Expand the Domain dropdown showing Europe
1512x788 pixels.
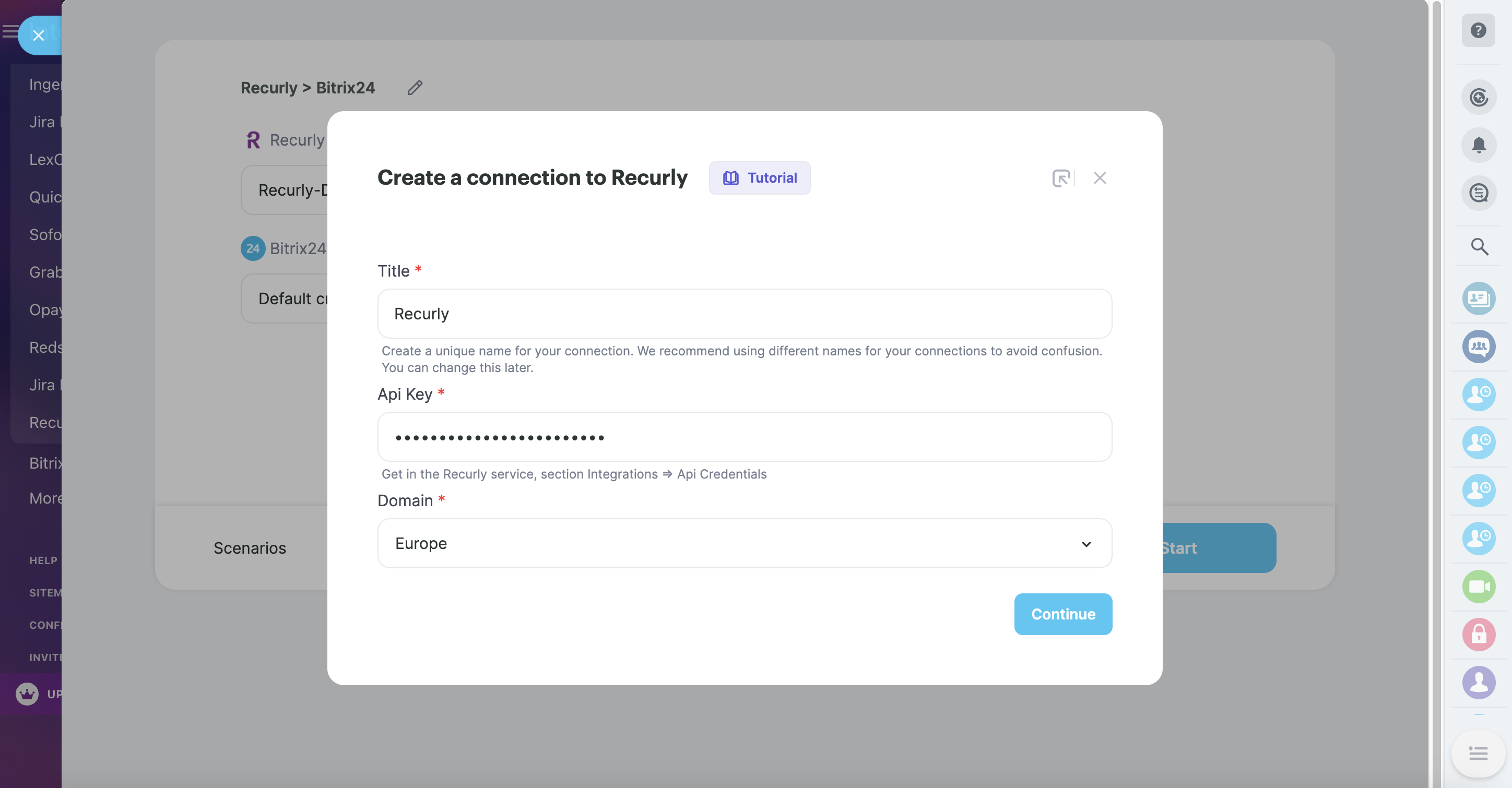(x=745, y=543)
